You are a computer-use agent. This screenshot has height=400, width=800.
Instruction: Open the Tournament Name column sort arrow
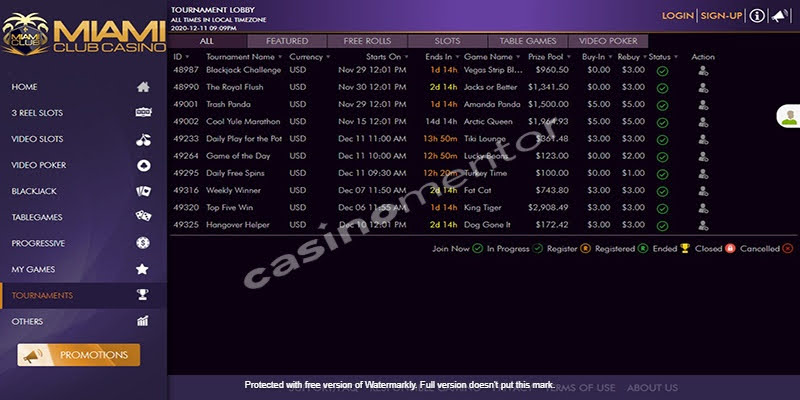280,57
